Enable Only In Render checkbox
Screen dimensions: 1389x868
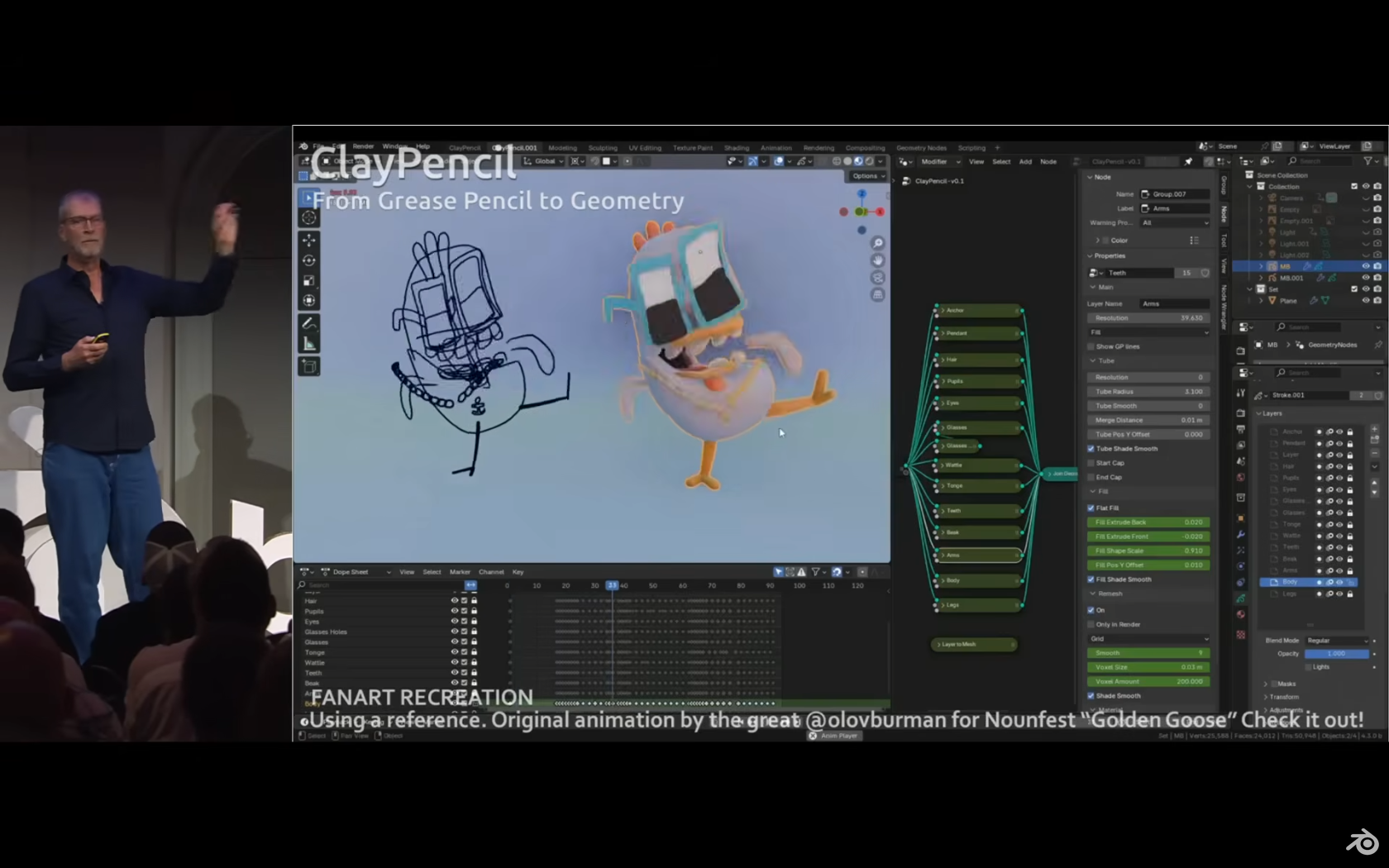[x=1091, y=624]
